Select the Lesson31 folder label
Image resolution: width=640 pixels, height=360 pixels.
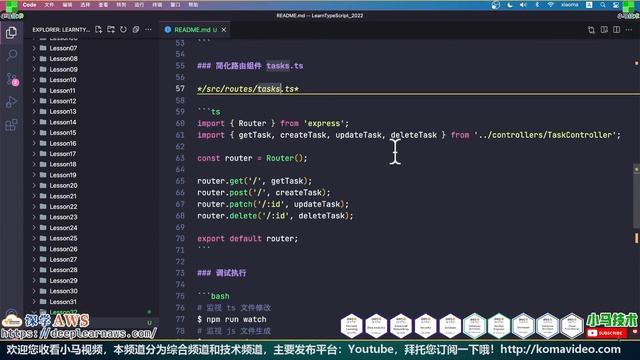point(63,302)
